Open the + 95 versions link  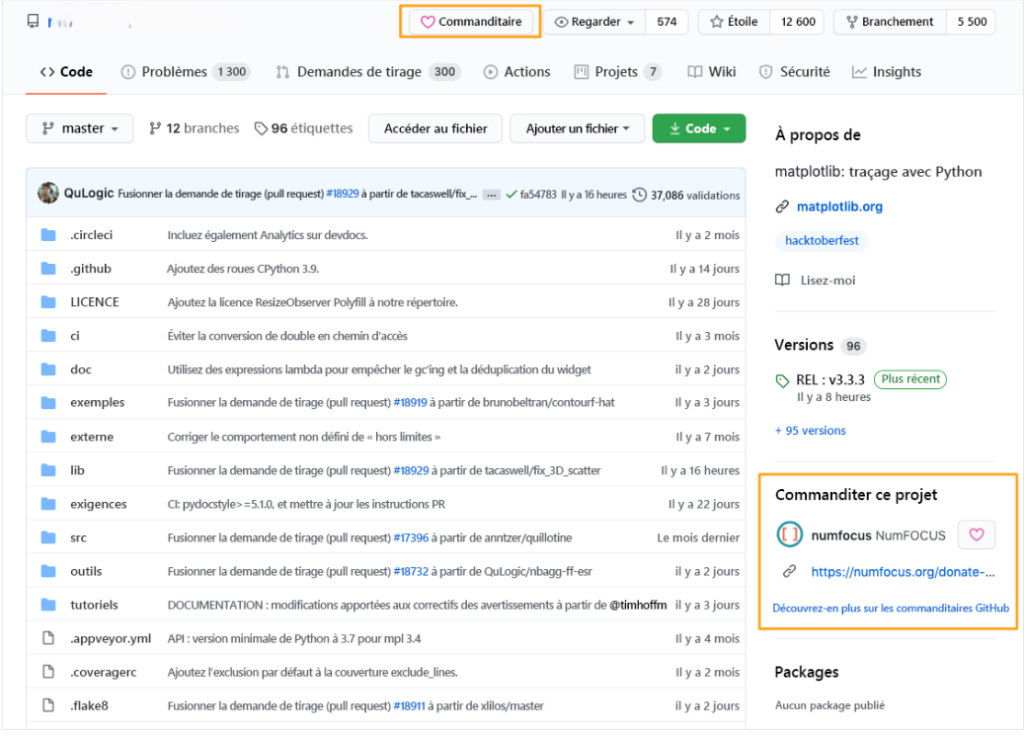click(810, 430)
